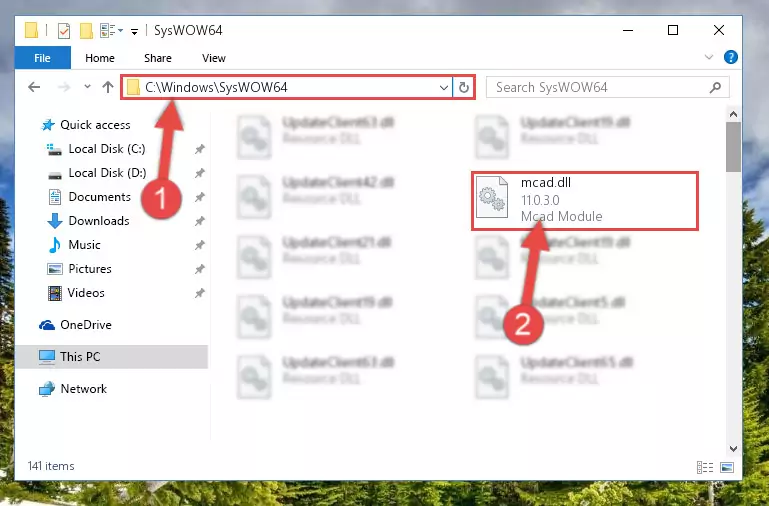Click the vertical scrollbar thumb
The height and width of the screenshot is (506, 769).
coord(733,147)
